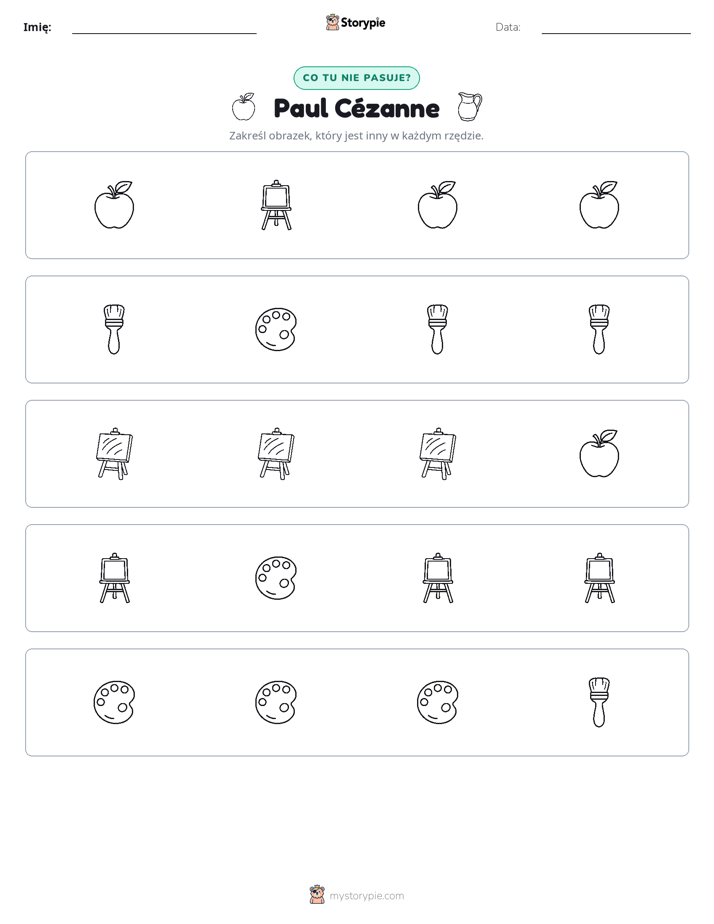Pick the apple in the third row
This screenshot has width=714, height=924.
pos(599,453)
